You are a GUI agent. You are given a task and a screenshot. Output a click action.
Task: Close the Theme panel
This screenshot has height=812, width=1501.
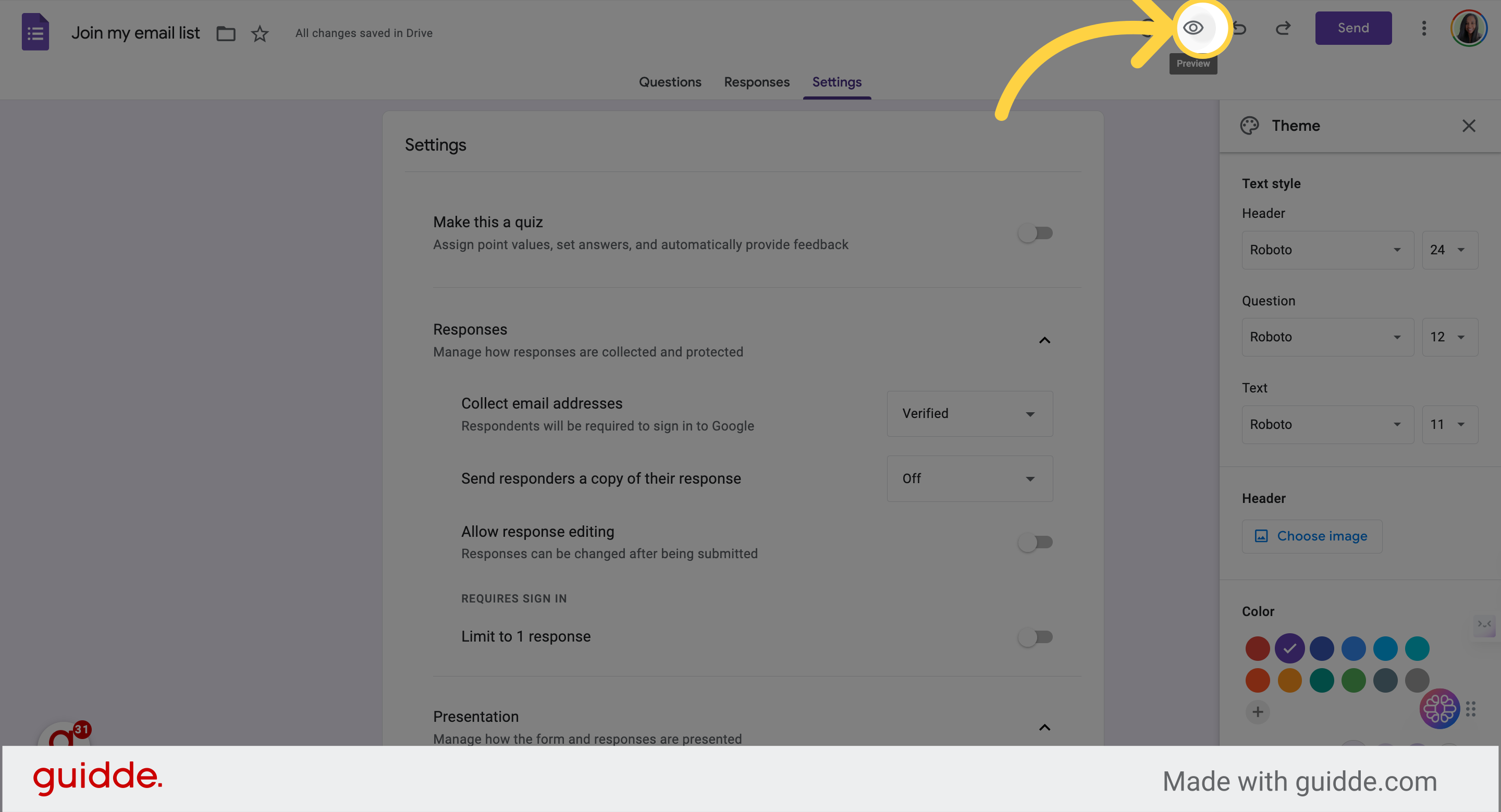1468,126
